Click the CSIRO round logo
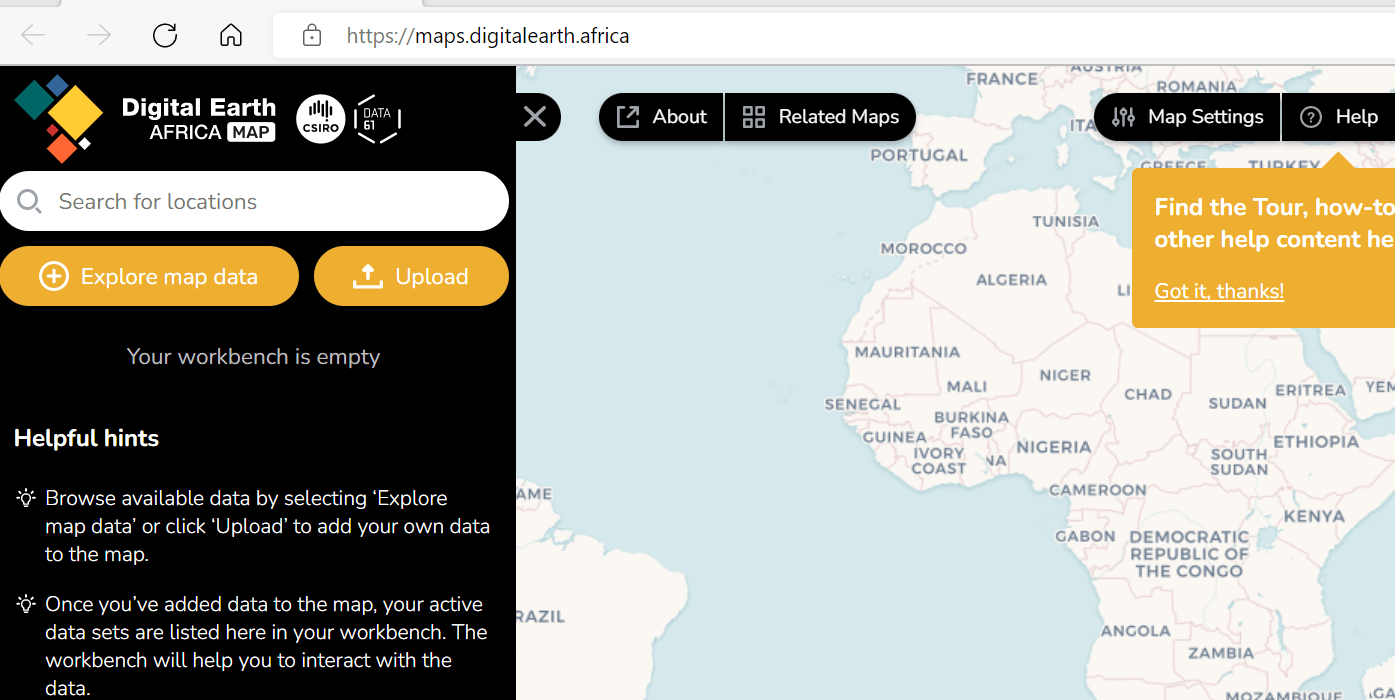This screenshot has height=700, width=1395. pos(321,119)
